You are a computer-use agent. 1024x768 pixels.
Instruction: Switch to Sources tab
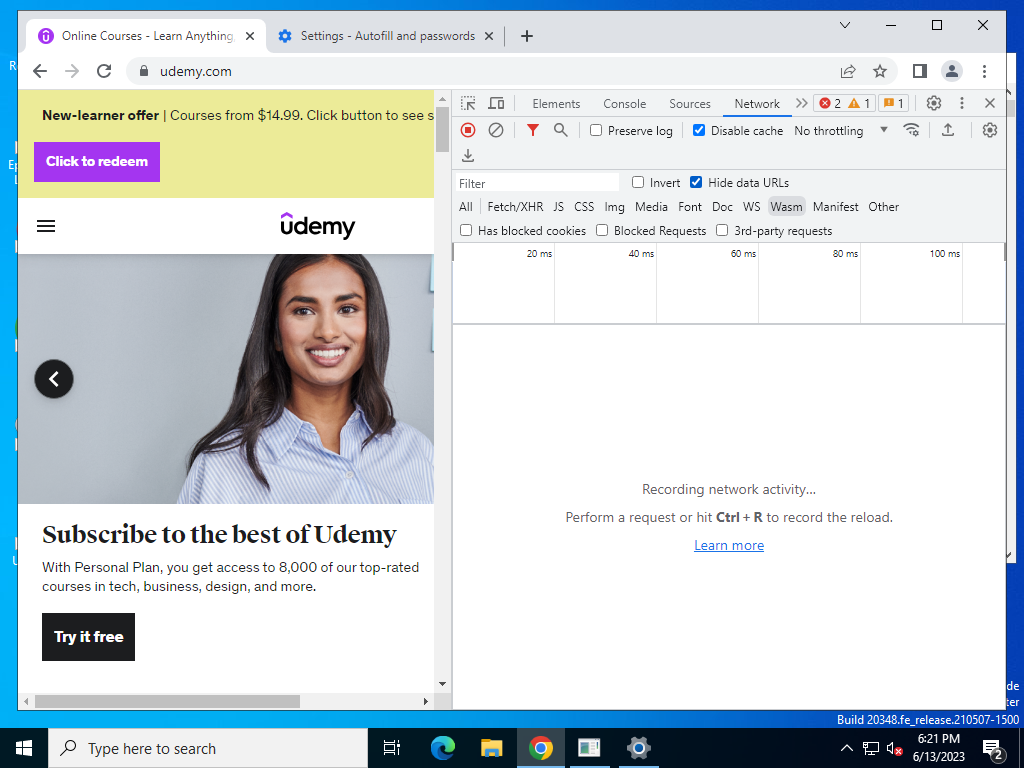(690, 104)
